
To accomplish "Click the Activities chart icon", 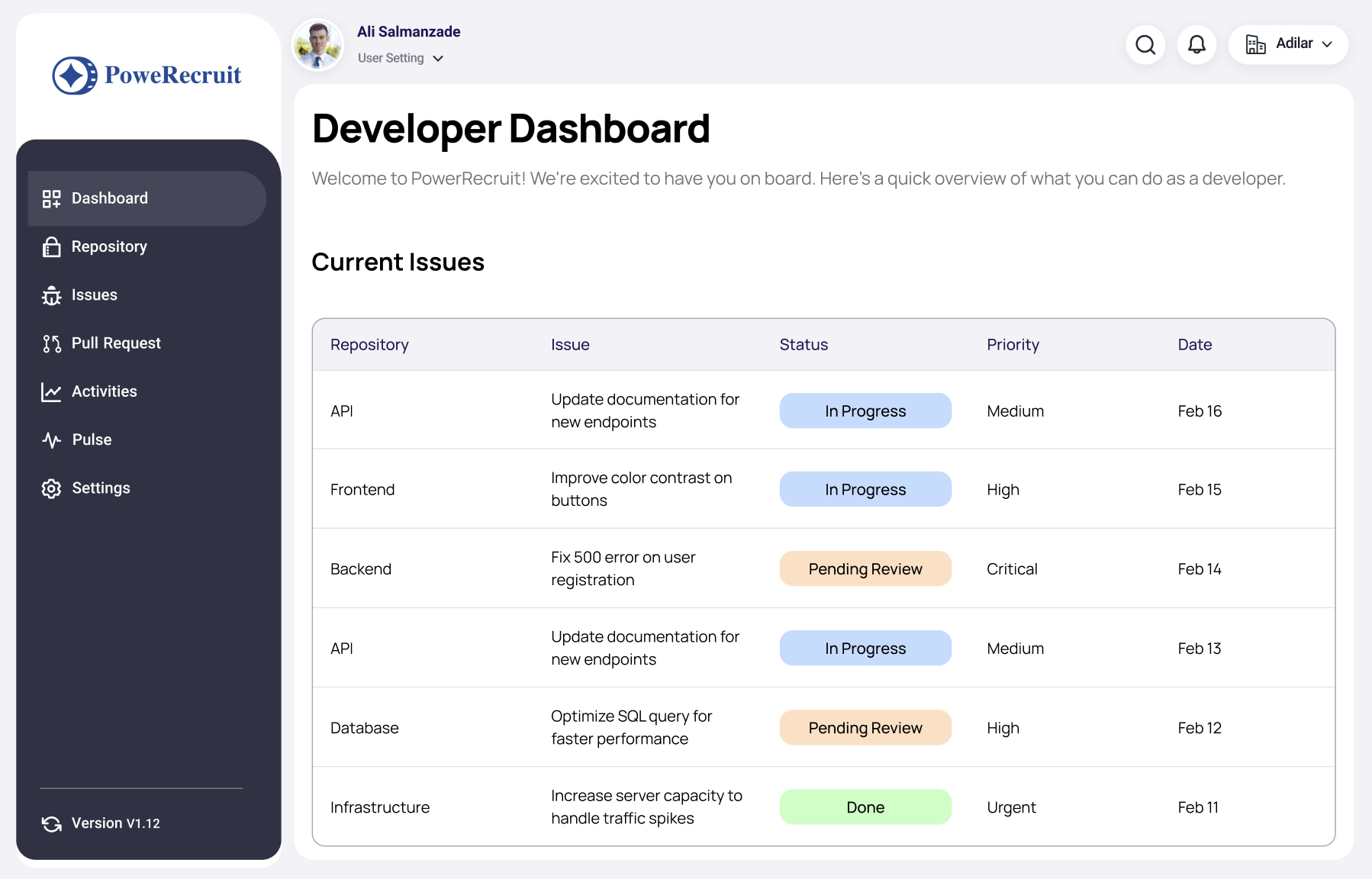I will coord(51,392).
